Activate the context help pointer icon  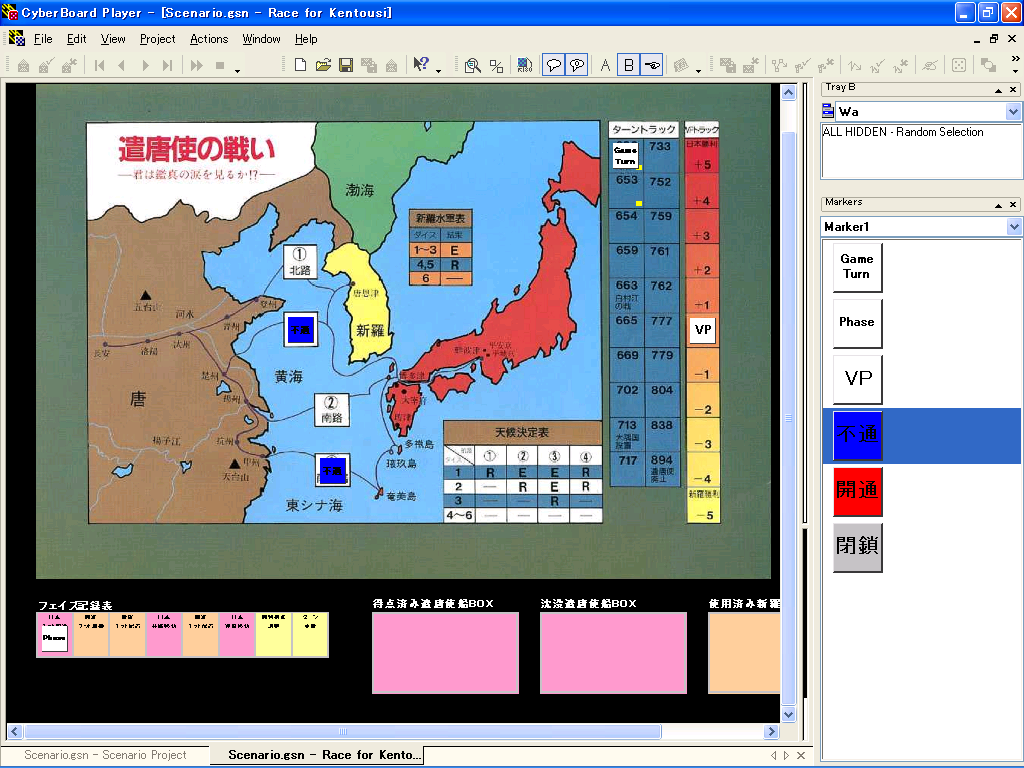[421, 64]
